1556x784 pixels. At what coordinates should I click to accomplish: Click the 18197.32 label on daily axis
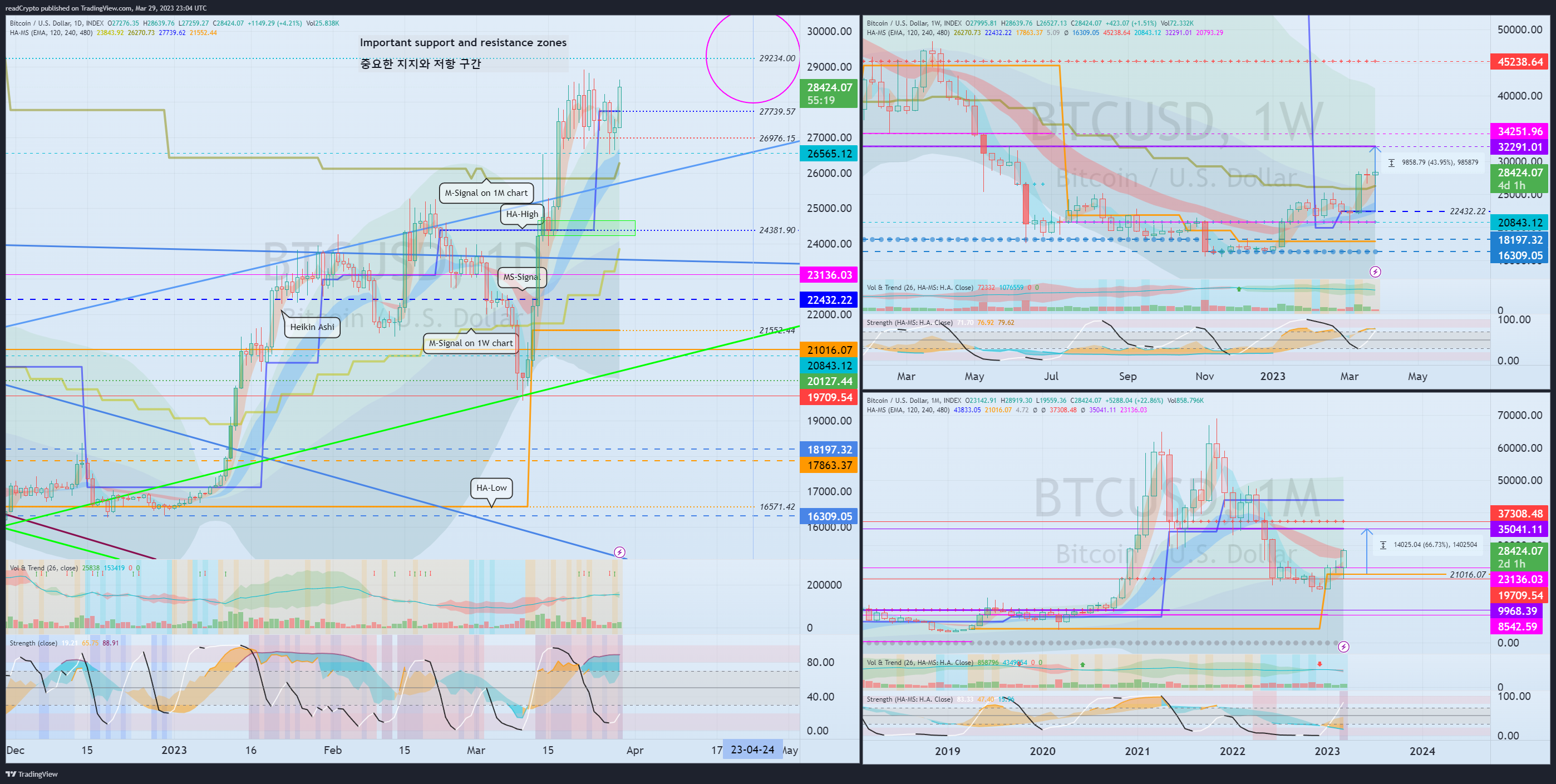pos(829,450)
